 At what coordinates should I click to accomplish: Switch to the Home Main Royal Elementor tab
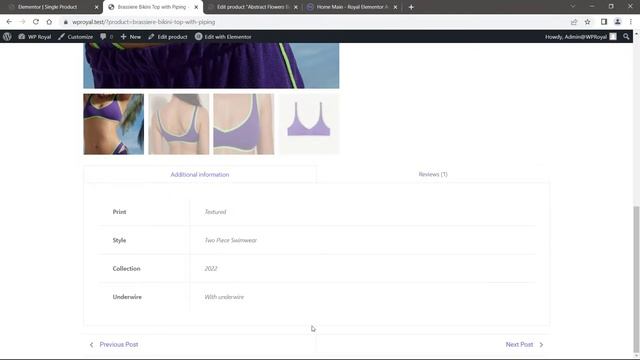click(351, 7)
